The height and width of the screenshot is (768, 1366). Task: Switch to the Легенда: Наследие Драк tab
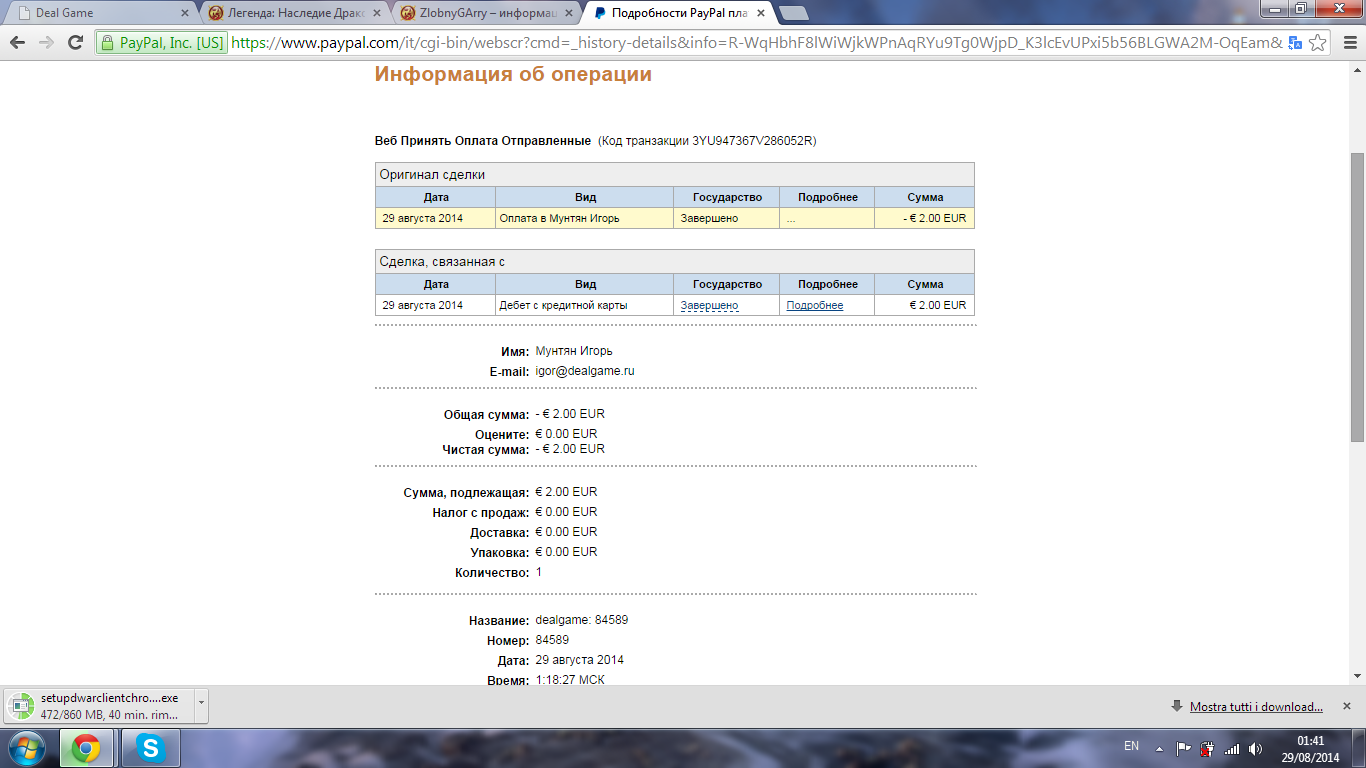(x=294, y=13)
